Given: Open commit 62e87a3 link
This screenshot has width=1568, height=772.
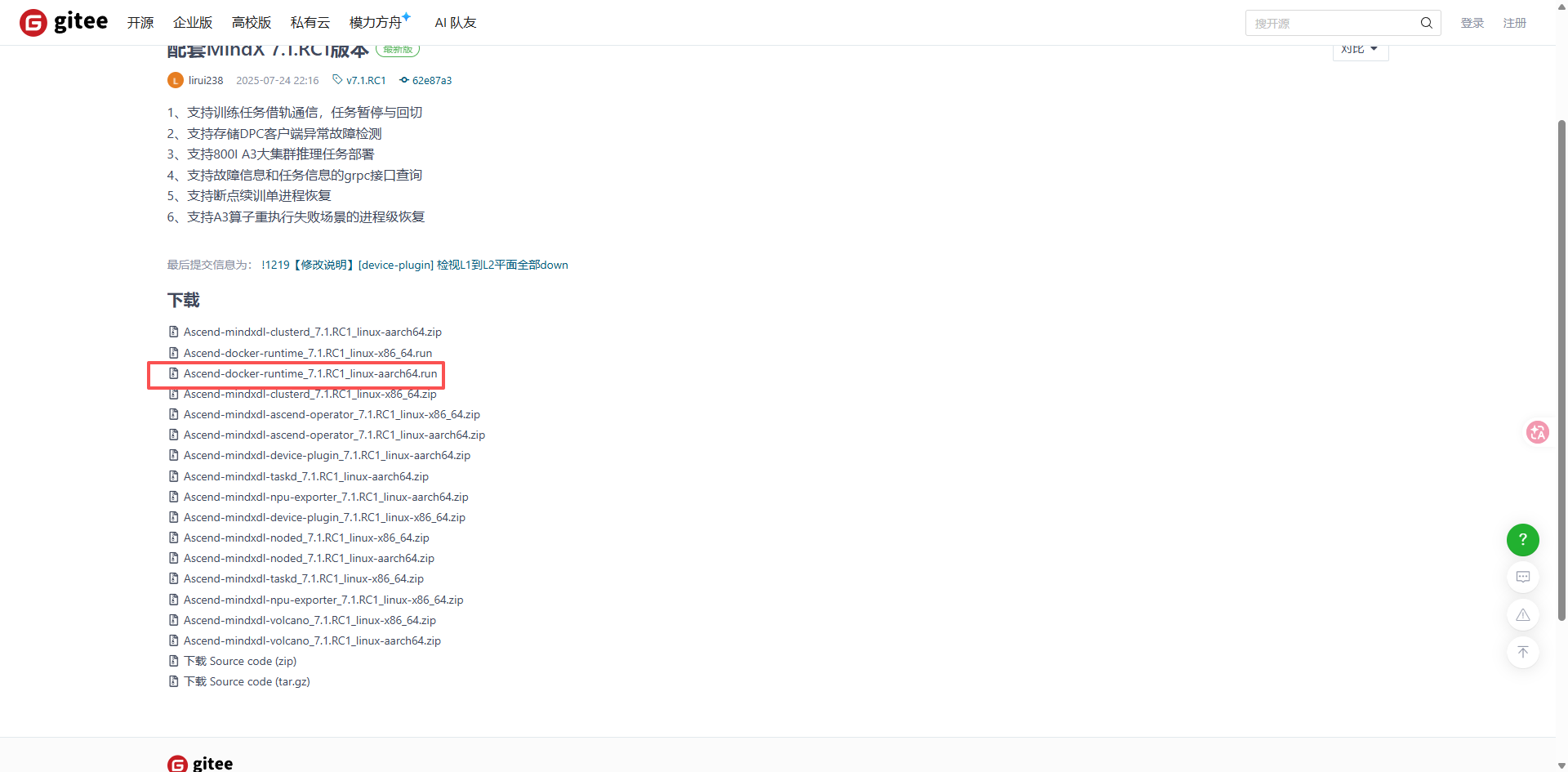Looking at the screenshot, I should (x=432, y=80).
